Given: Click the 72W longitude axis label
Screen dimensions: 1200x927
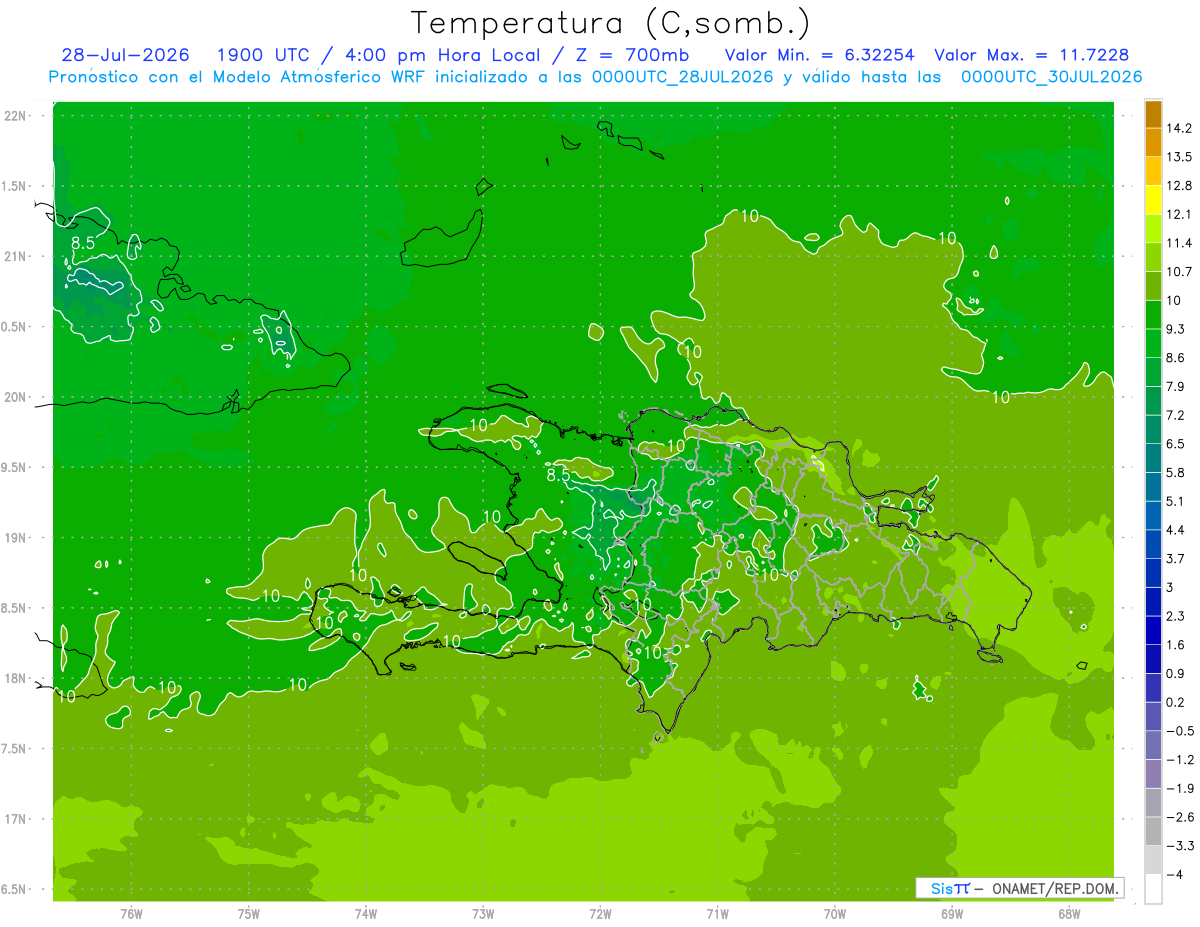Looking at the screenshot, I should pyautogui.click(x=600, y=914).
